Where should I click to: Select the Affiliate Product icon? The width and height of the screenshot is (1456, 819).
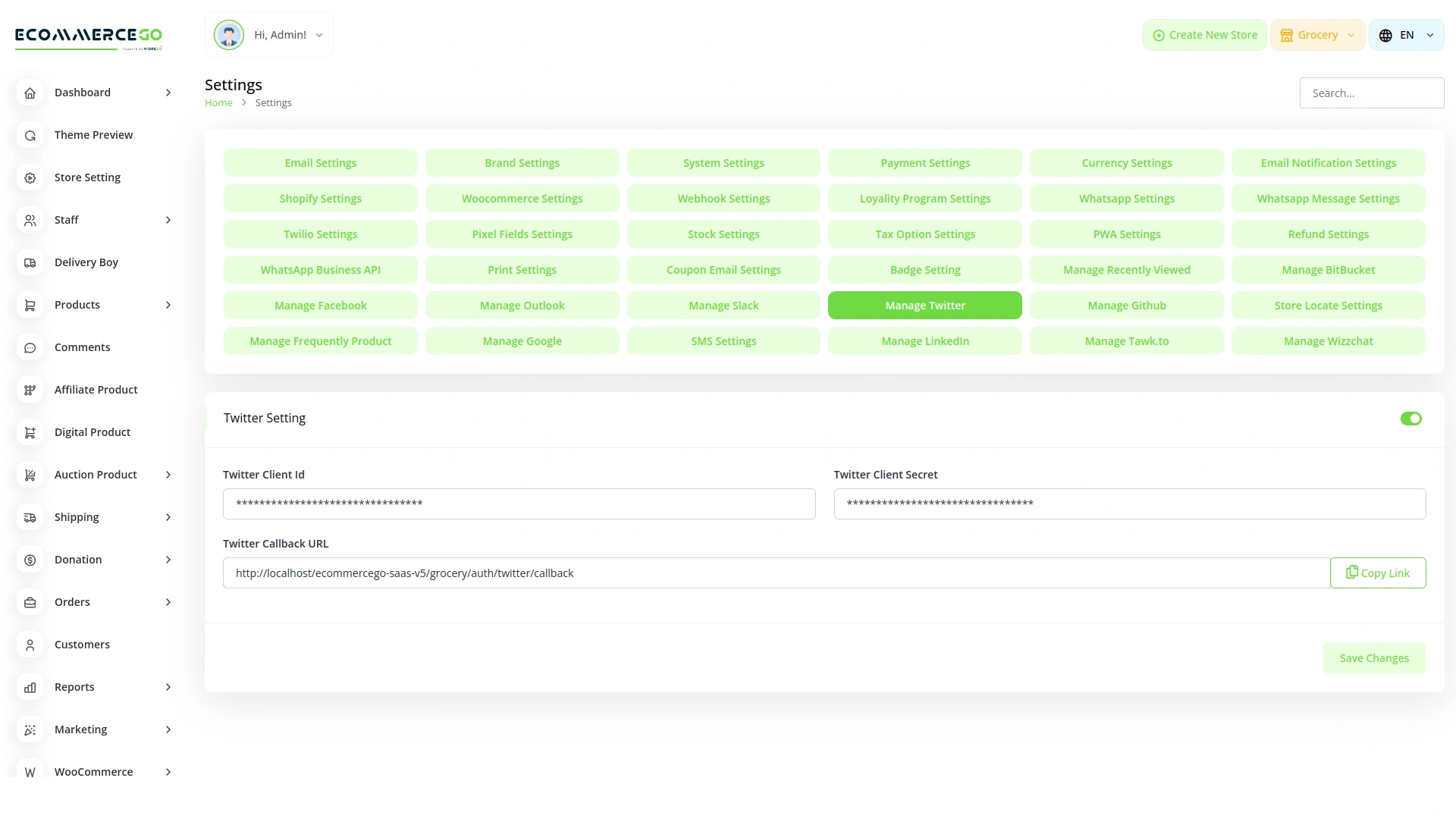pos(30,390)
